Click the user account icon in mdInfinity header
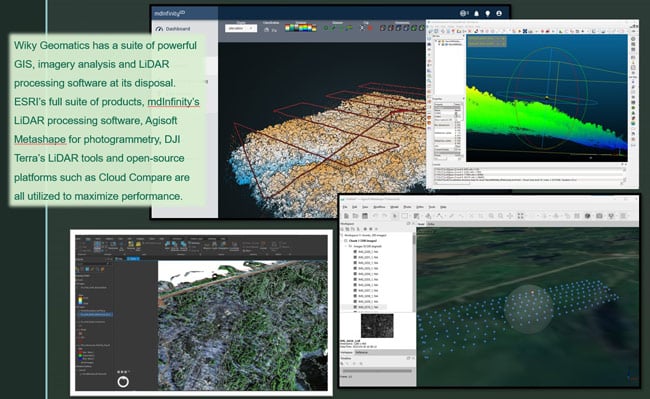Image resolution: width=650 pixels, height=399 pixels. [499, 13]
